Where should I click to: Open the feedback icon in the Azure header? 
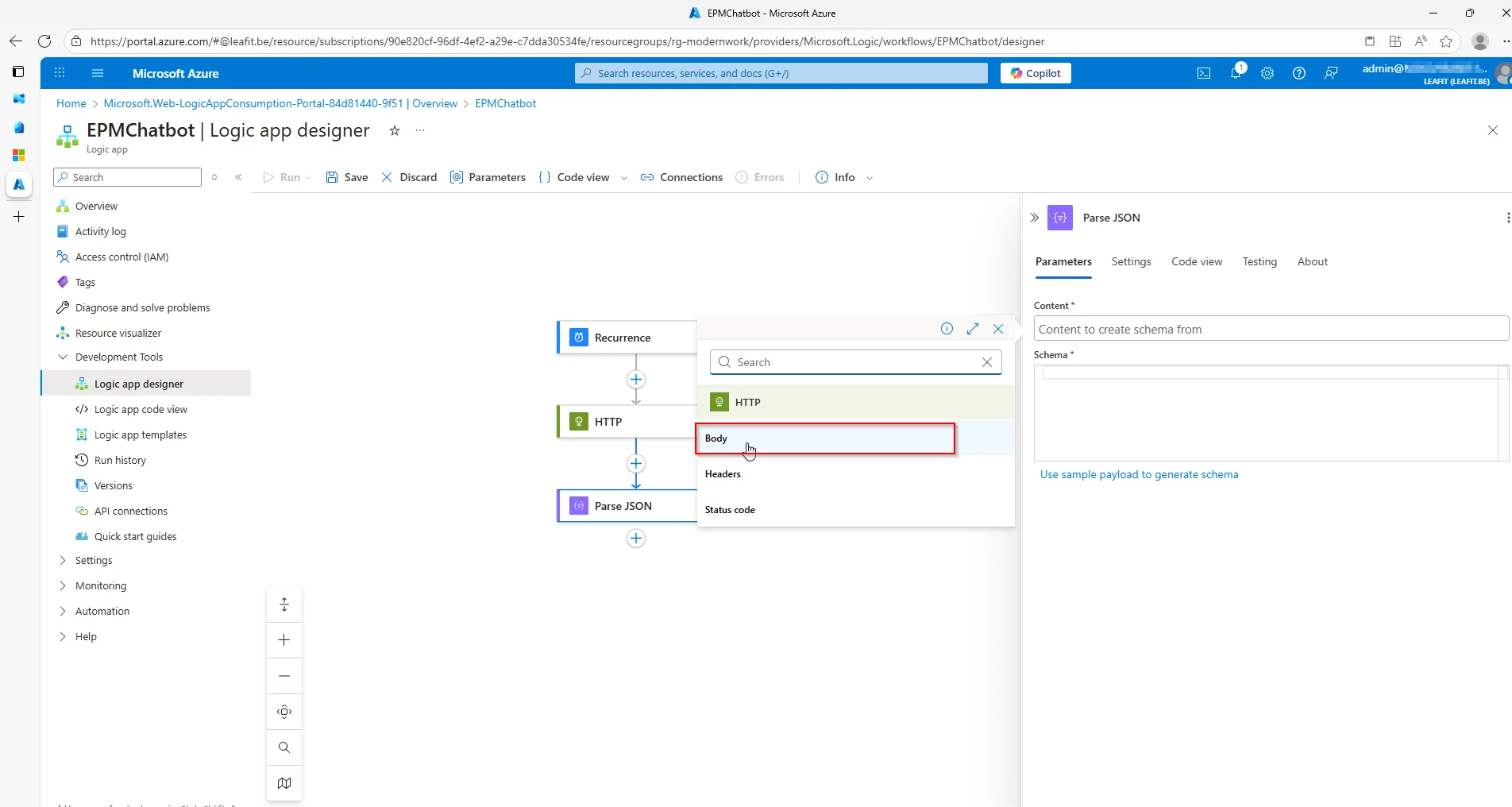pos(1331,73)
